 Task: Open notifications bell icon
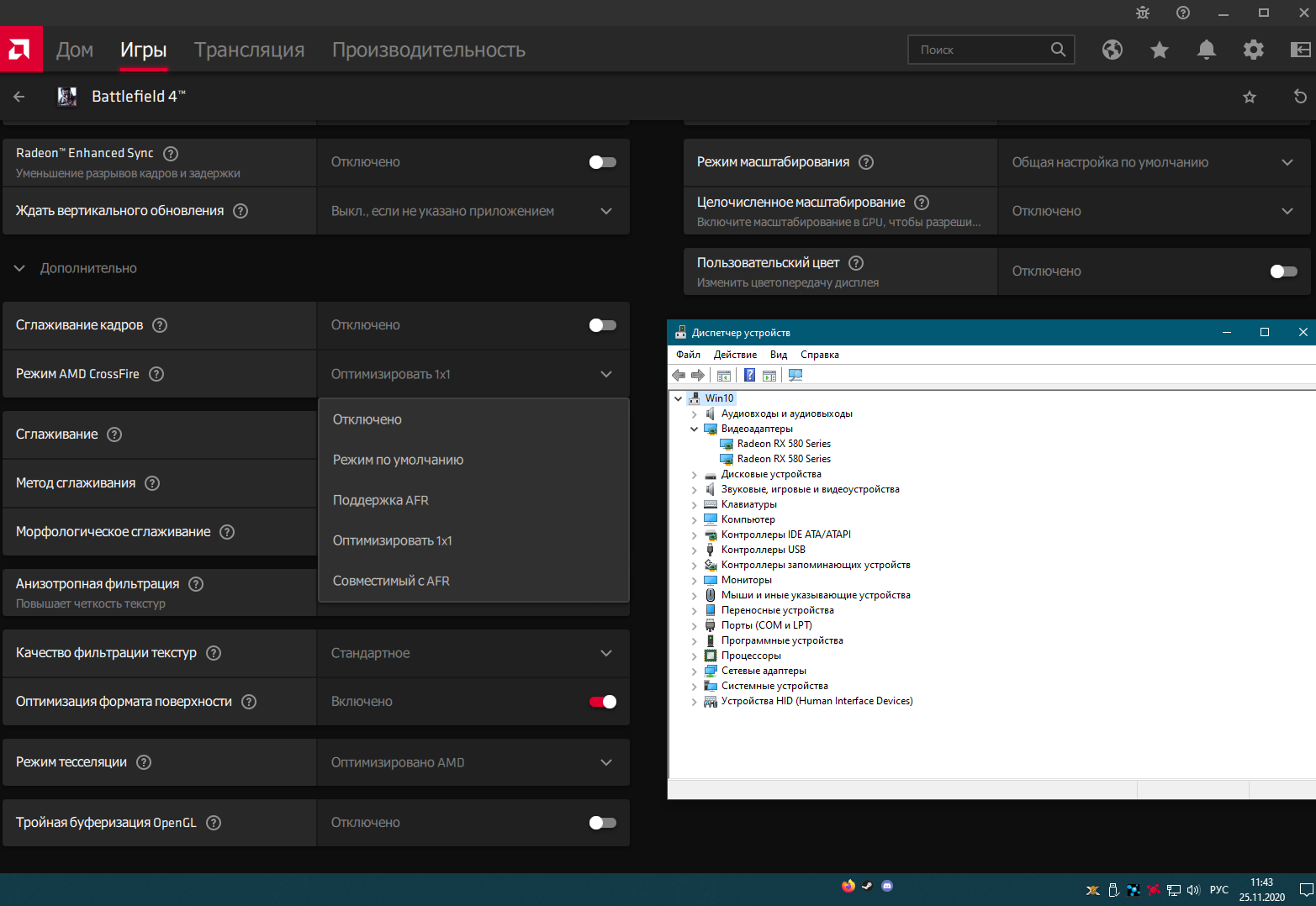click(x=1207, y=50)
